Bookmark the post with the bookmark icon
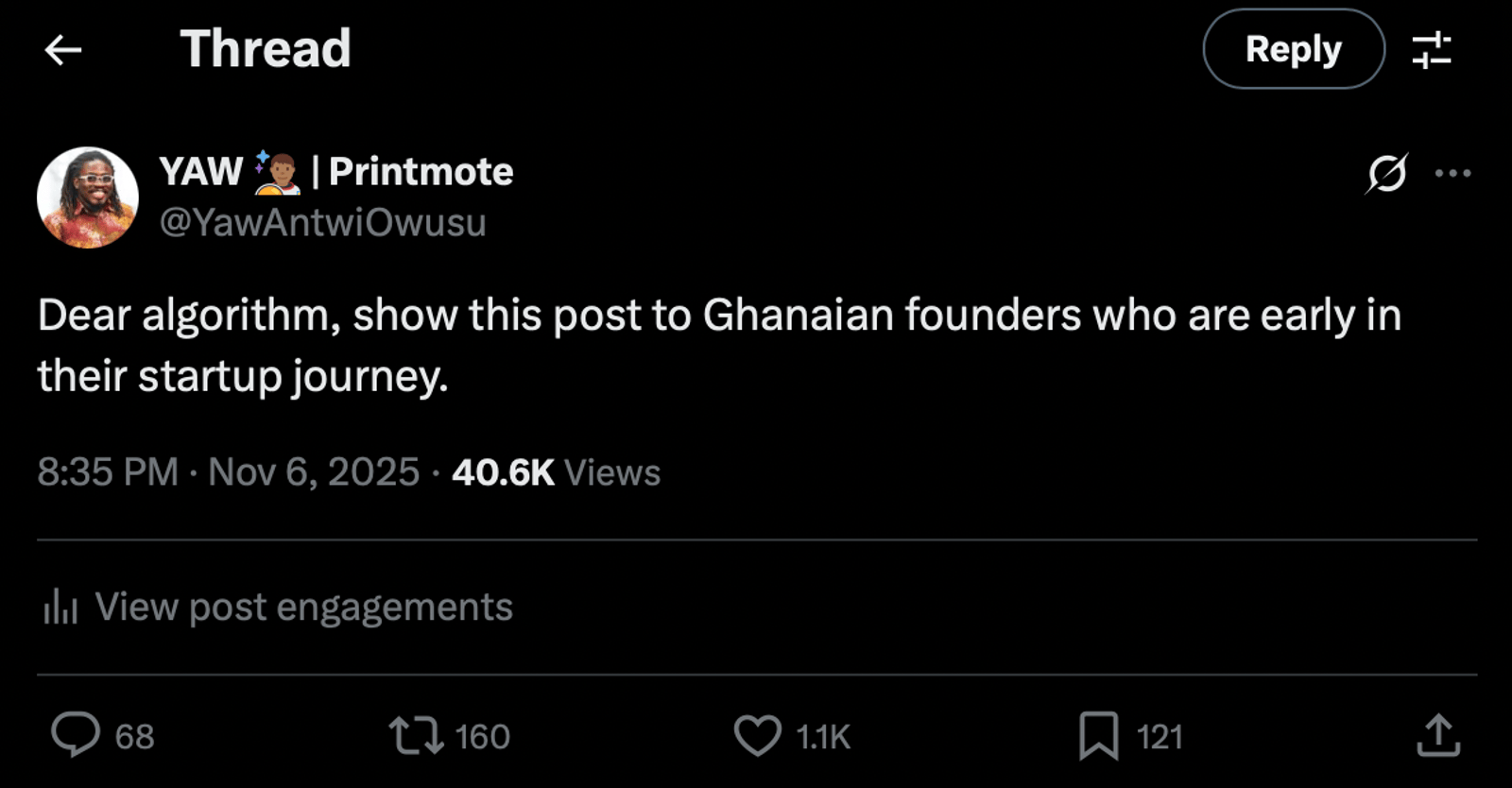 [x=1098, y=736]
